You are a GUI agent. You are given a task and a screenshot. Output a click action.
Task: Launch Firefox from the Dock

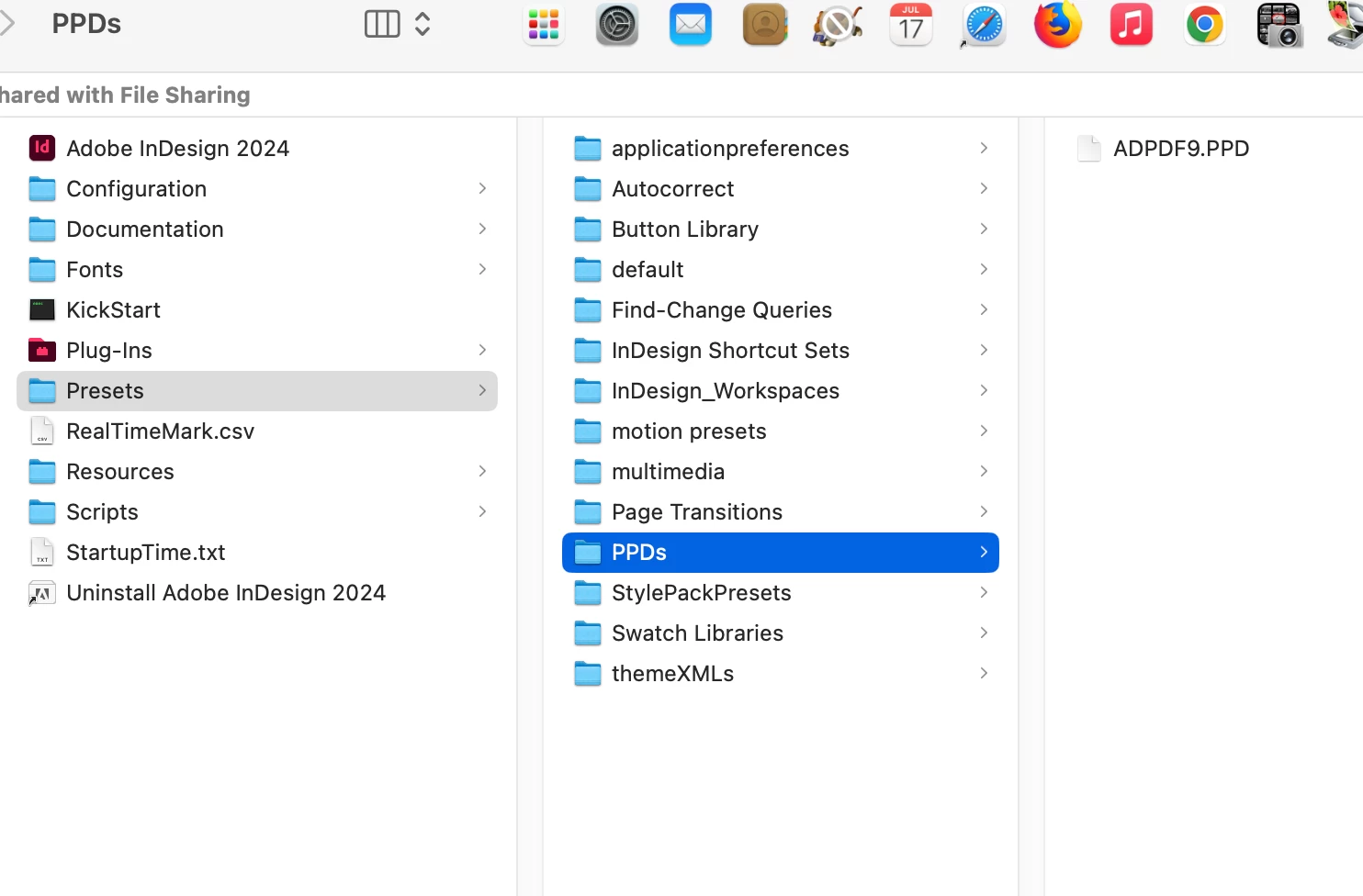click(x=1058, y=25)
